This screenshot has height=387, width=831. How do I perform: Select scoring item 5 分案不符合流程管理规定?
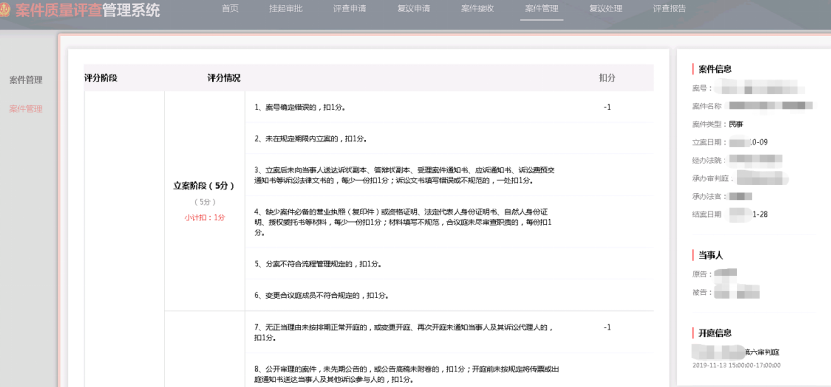(x=318, y=263)
